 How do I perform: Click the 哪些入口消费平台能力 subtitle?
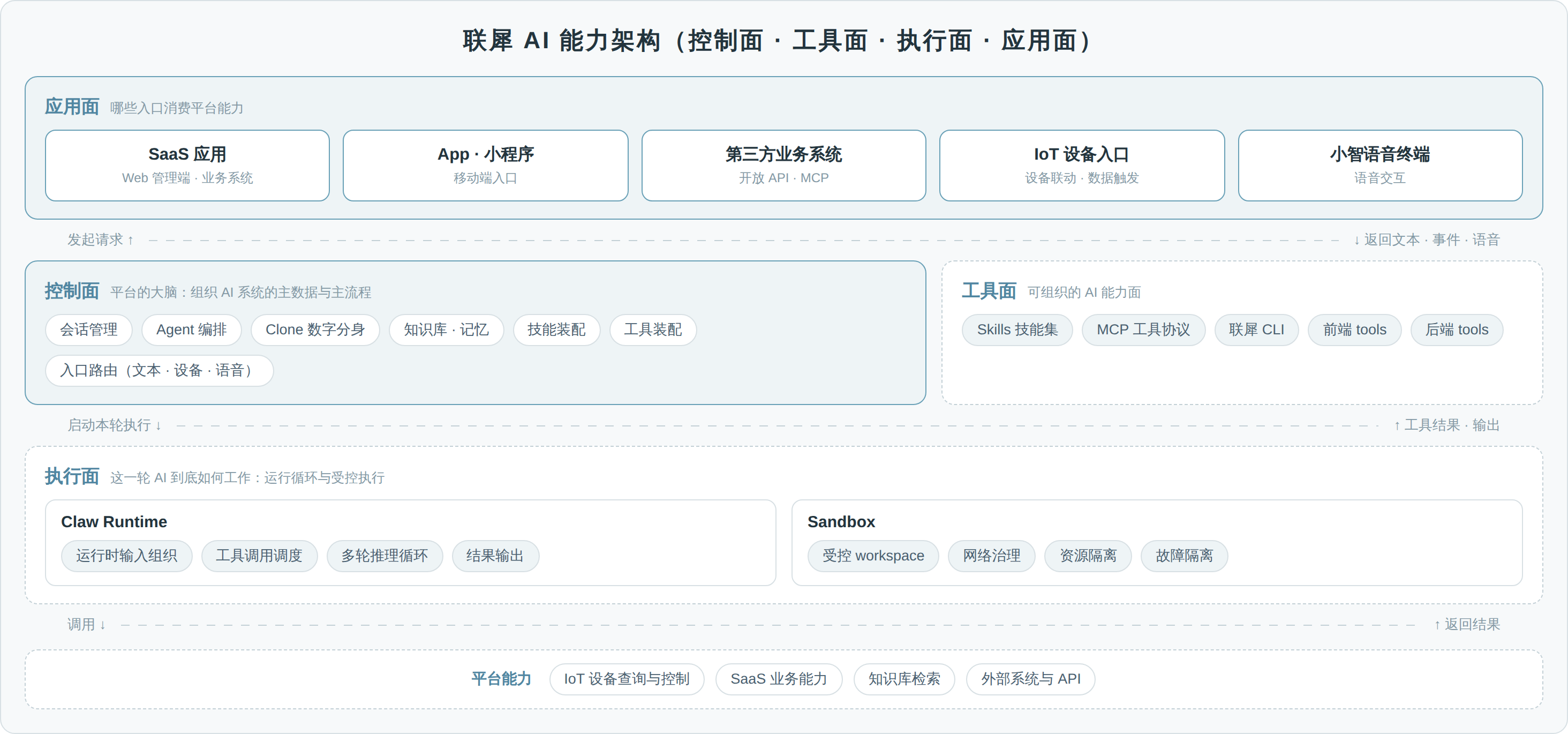point(177,108)
